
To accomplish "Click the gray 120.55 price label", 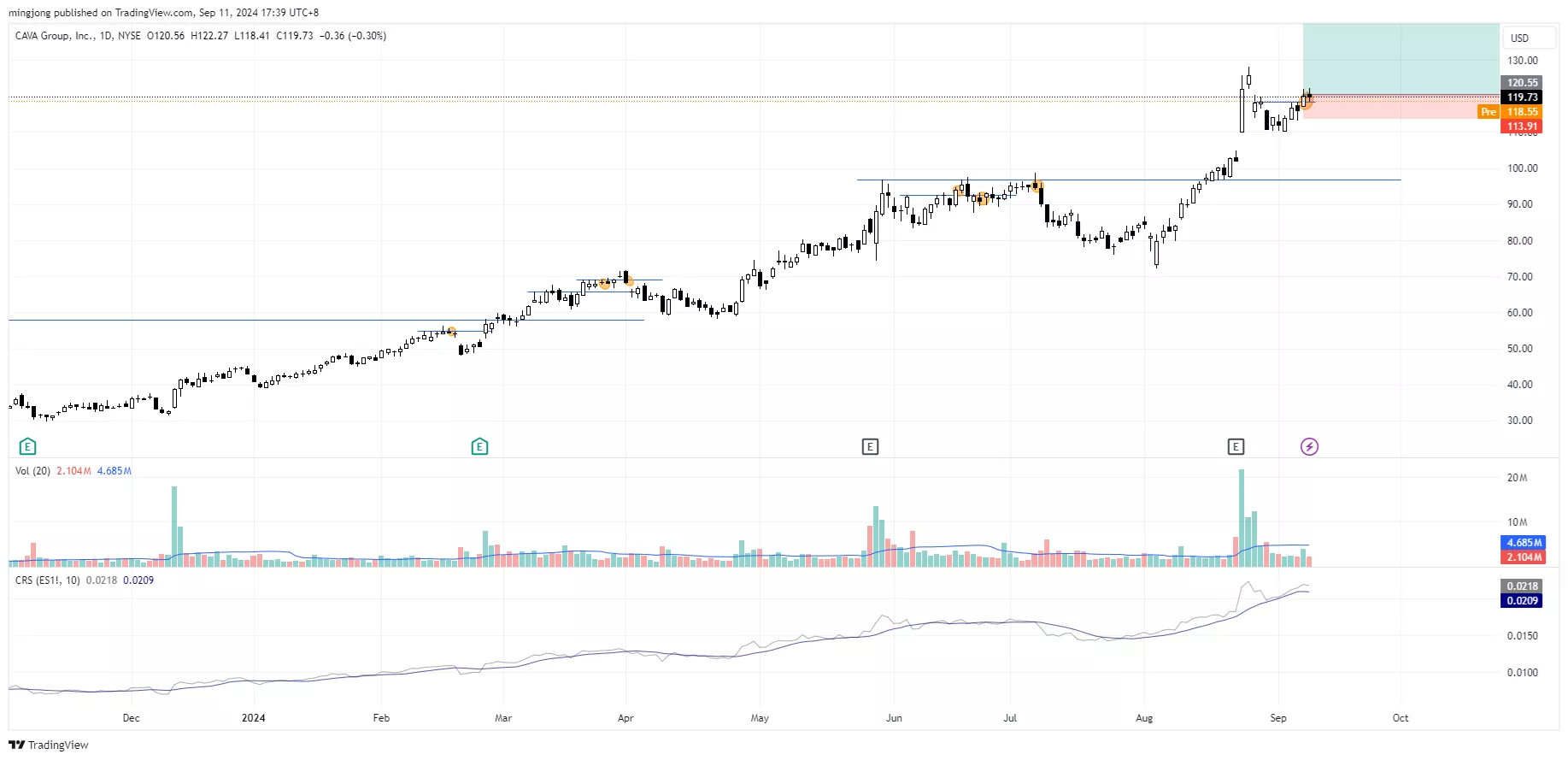I will coord(1522,83).
